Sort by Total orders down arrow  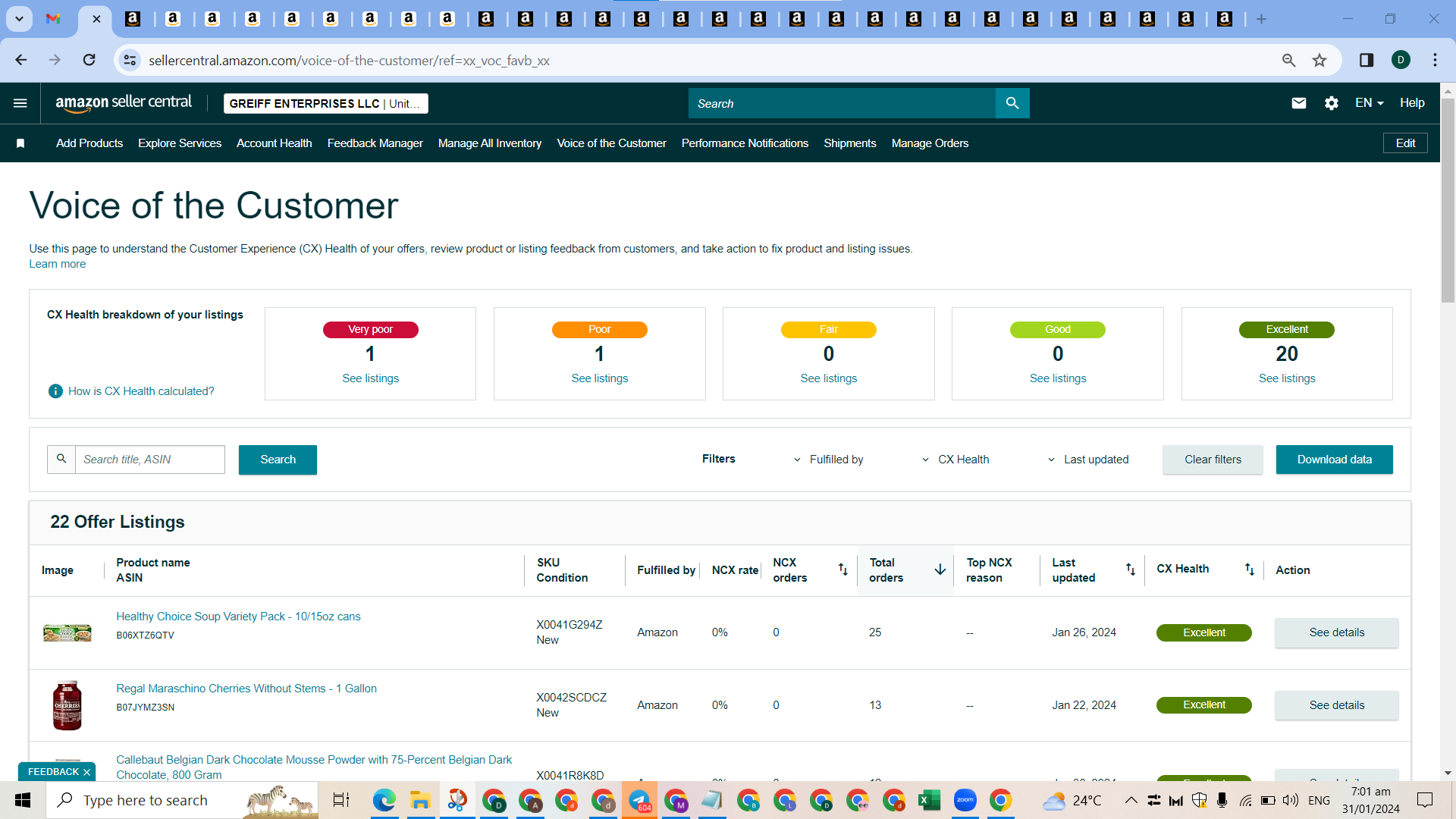pos(940,570)
